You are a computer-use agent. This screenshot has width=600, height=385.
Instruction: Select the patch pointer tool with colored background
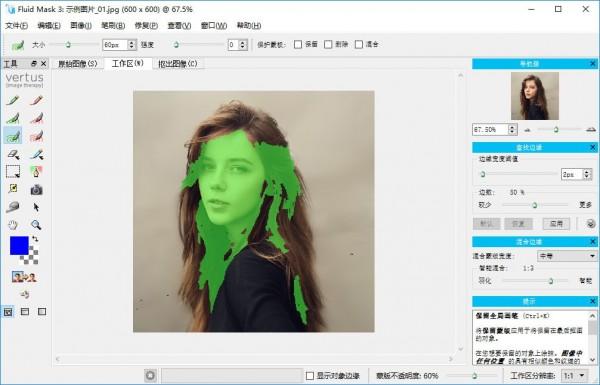click(36, 171)
